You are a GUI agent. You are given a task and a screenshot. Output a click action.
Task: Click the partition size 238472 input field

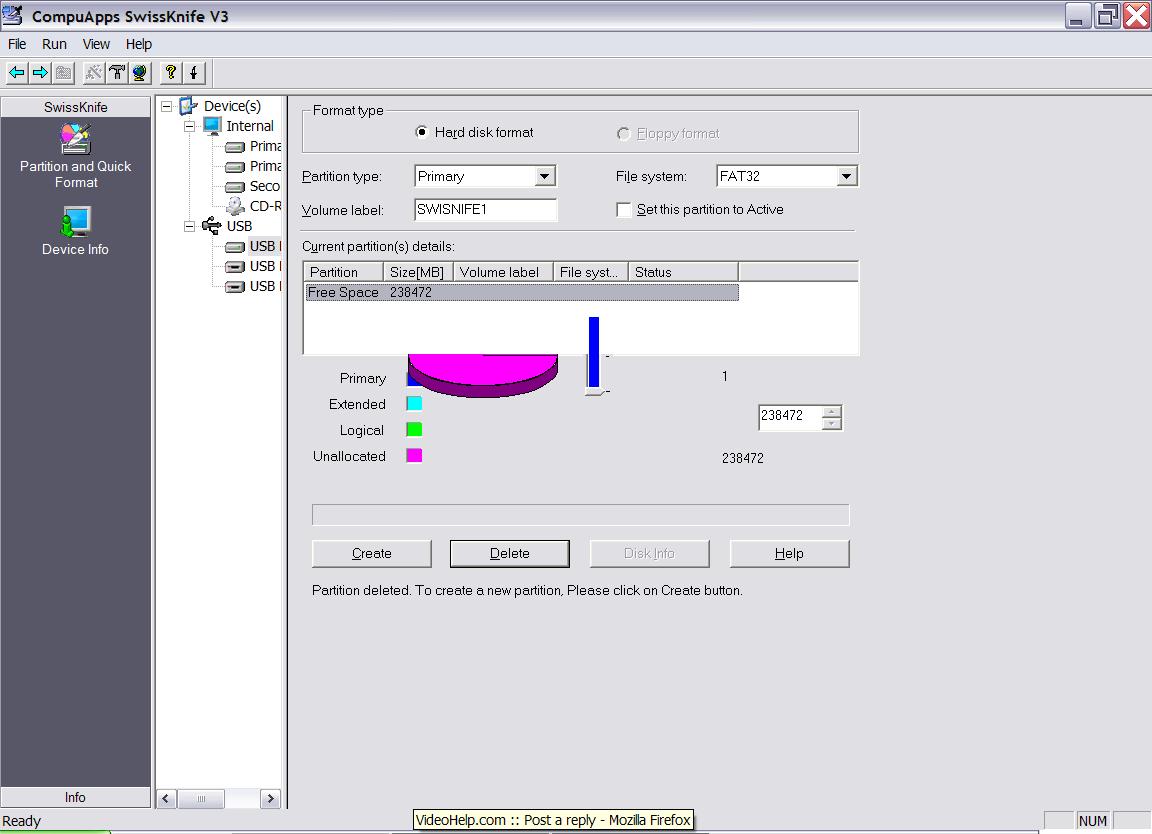coord(790,417)
